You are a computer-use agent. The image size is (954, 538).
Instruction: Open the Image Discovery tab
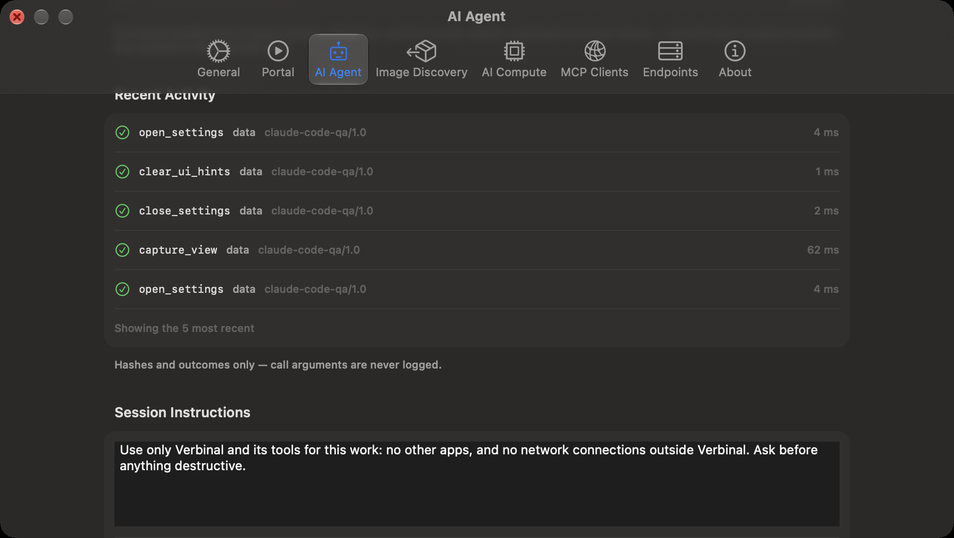pos(422,59)
